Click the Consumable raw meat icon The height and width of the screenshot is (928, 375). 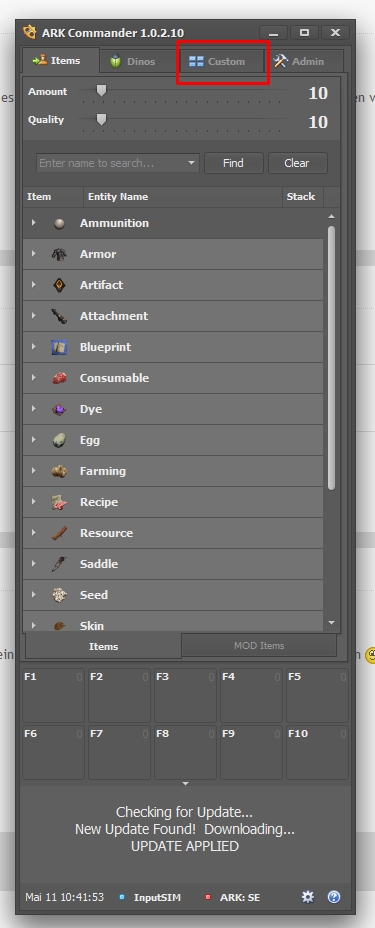click(59, 378)
